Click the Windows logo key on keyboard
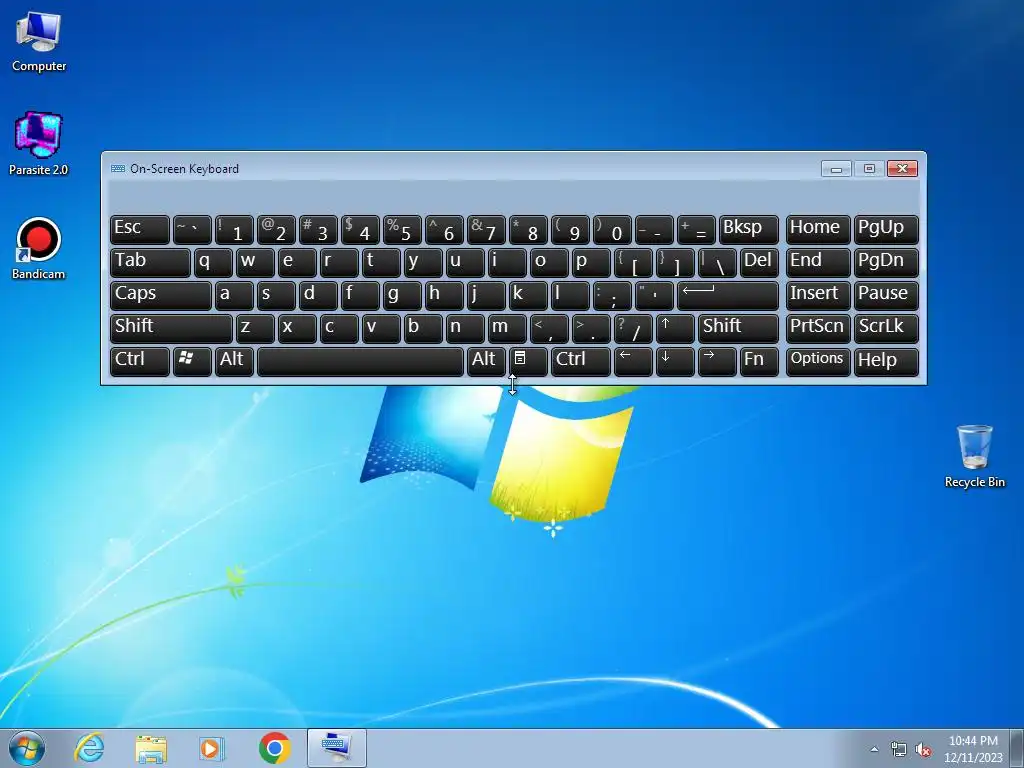The height and width of the screenshot is (768, 1024). (192, 362)
